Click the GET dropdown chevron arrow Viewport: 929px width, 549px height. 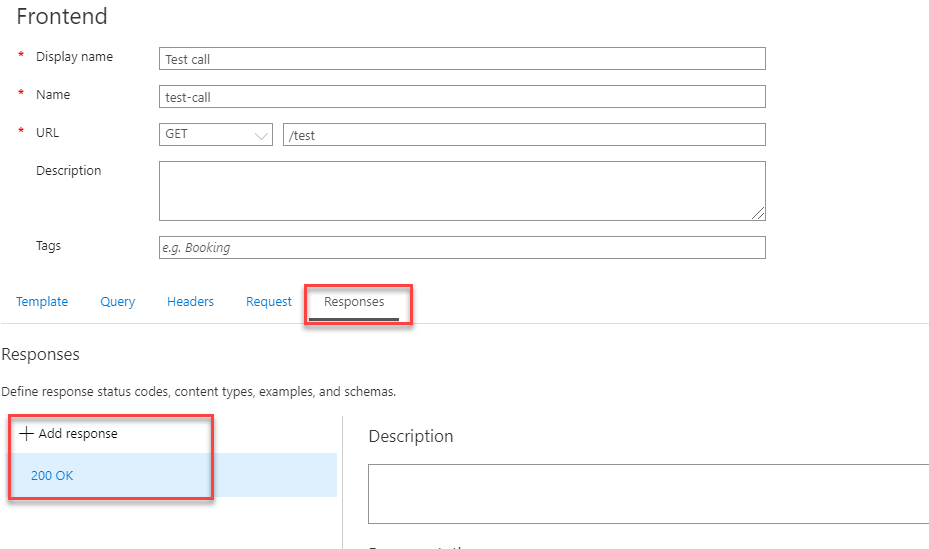point(261,136)
